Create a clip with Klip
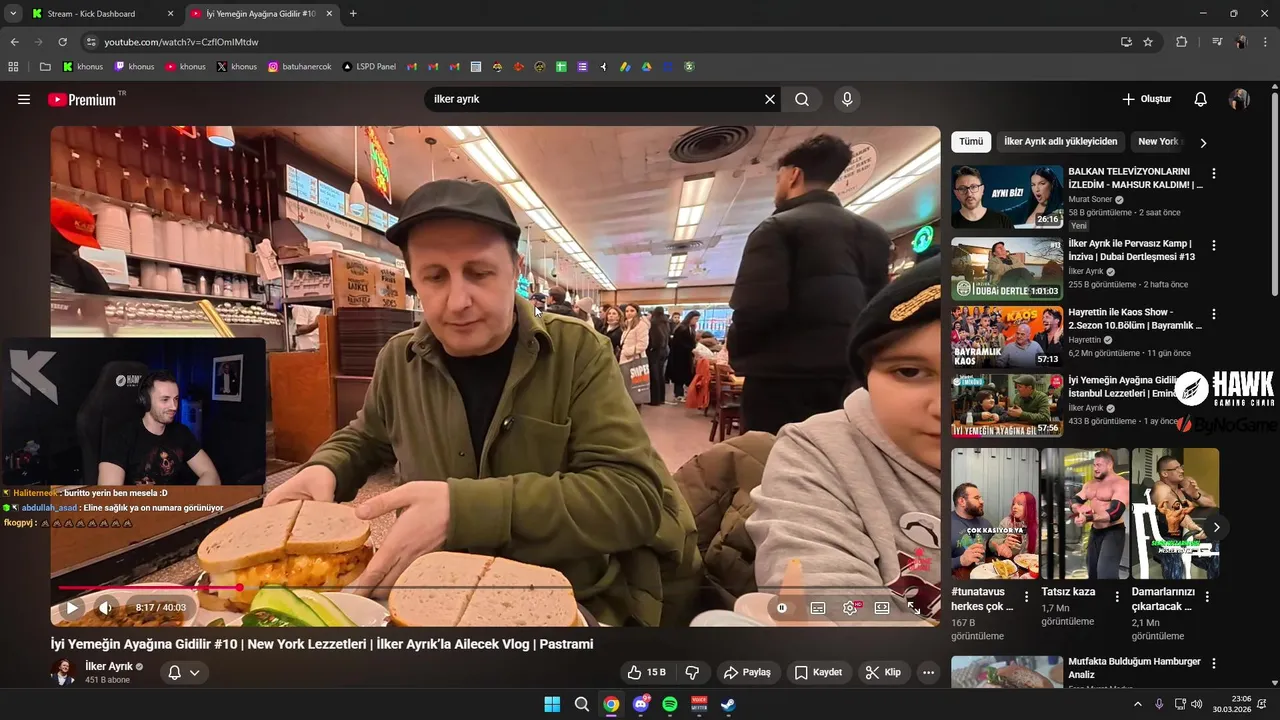1280x720 pixels. [x=883, y=672]
